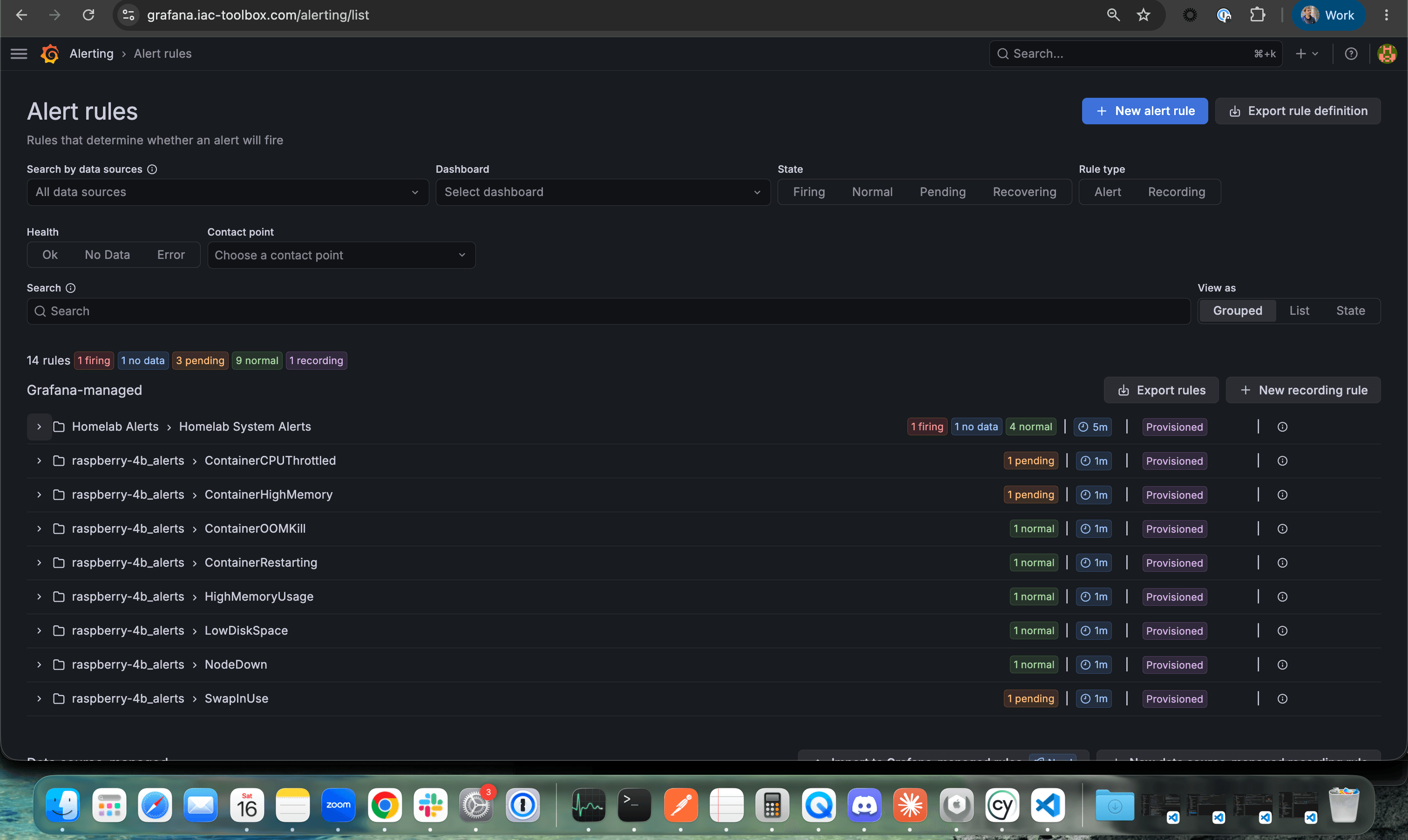Viewport: 1408px width, 840px height.
Task: Filter rules by Pending state
Action: [942, 192]
